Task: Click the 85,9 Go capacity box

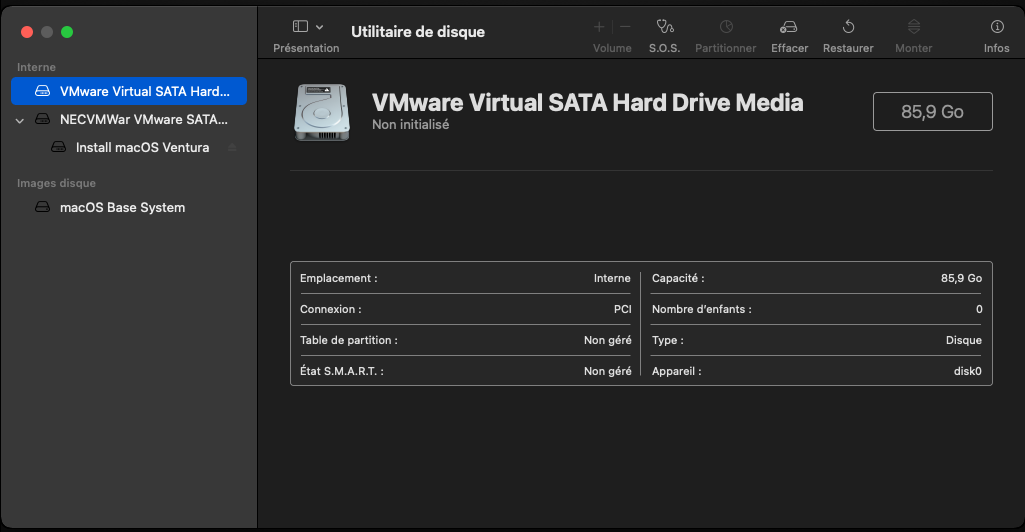Action: (x=932, y=112)
